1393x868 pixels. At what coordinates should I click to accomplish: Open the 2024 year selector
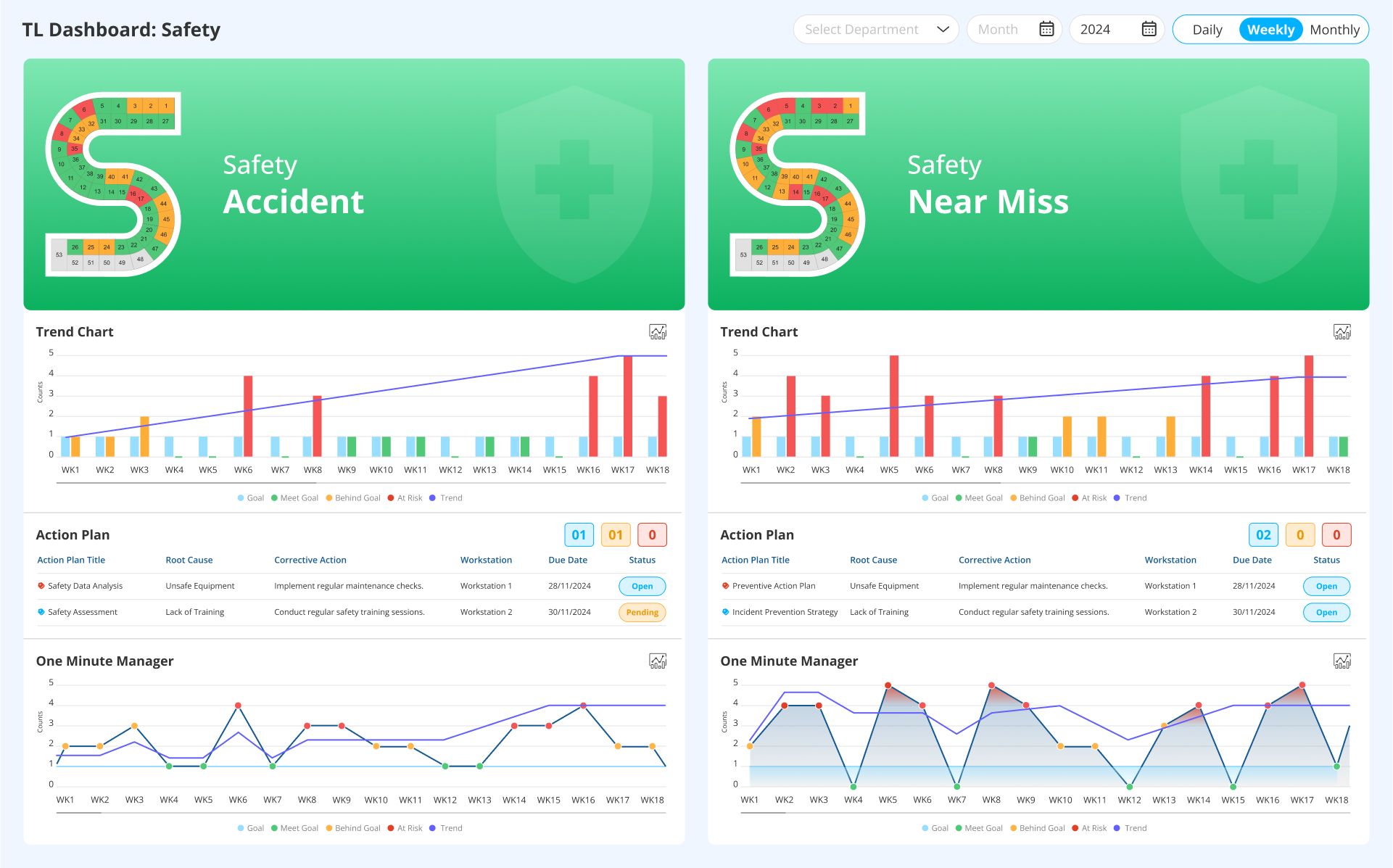1117,29
